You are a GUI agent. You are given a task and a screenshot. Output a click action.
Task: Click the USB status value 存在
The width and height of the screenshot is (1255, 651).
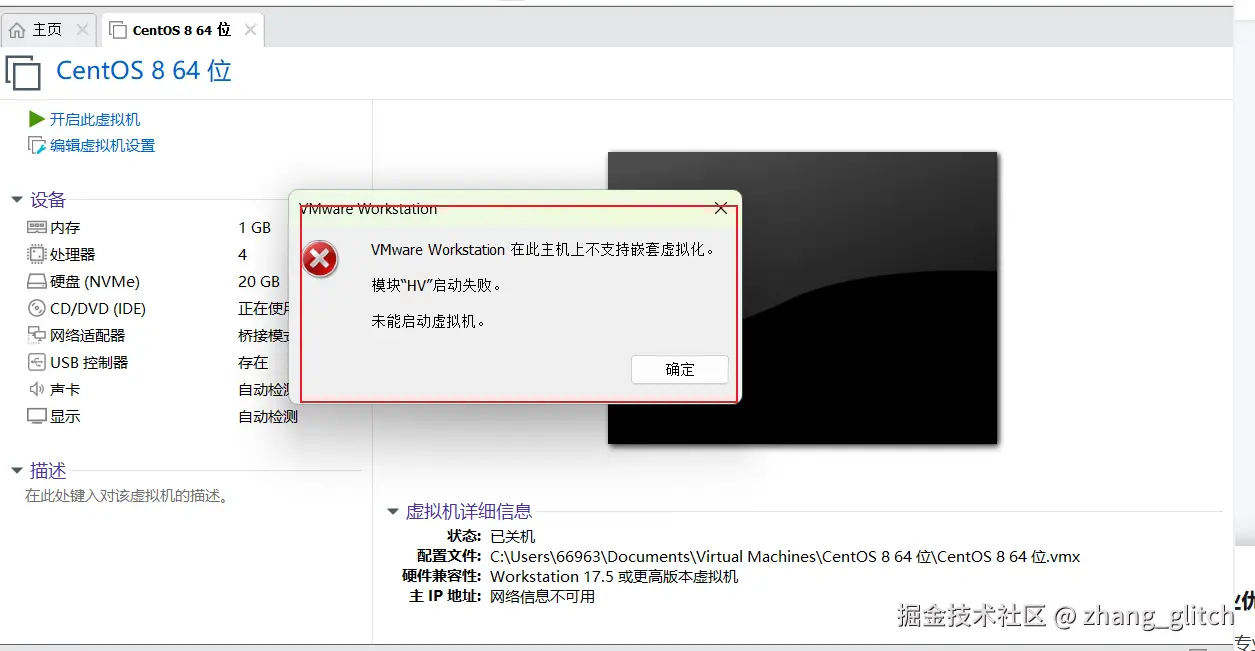pyautogui.click(x=253, y=362)
